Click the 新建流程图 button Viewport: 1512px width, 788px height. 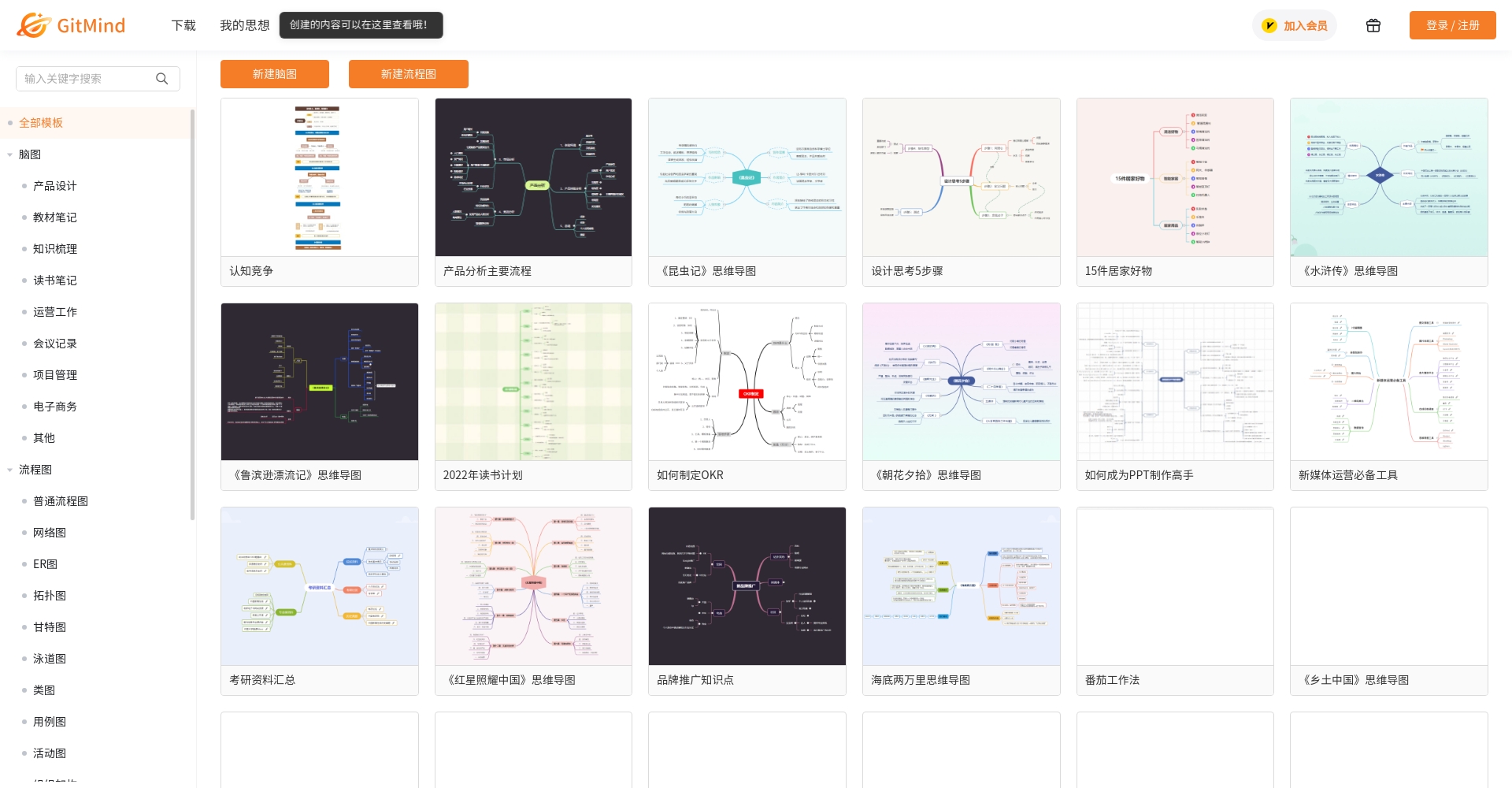click(x=408, y=74)
